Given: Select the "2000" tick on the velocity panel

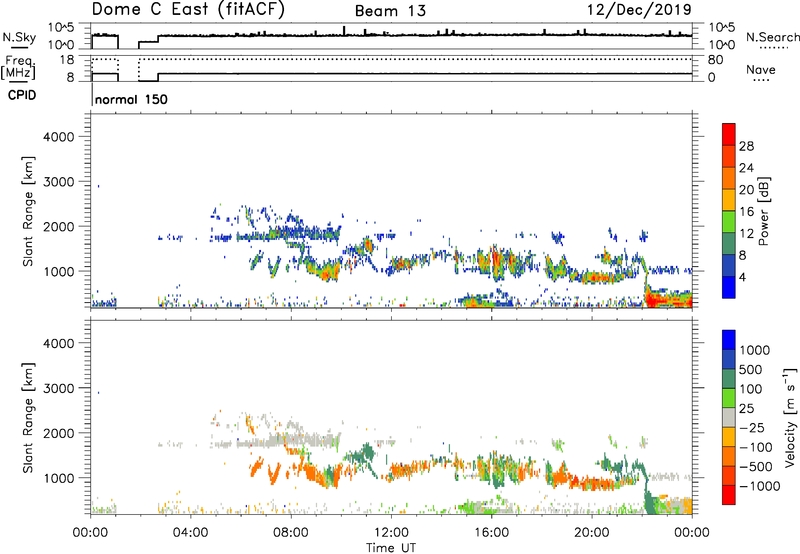Looking at the screenshot, I should [x=58, y=433].
